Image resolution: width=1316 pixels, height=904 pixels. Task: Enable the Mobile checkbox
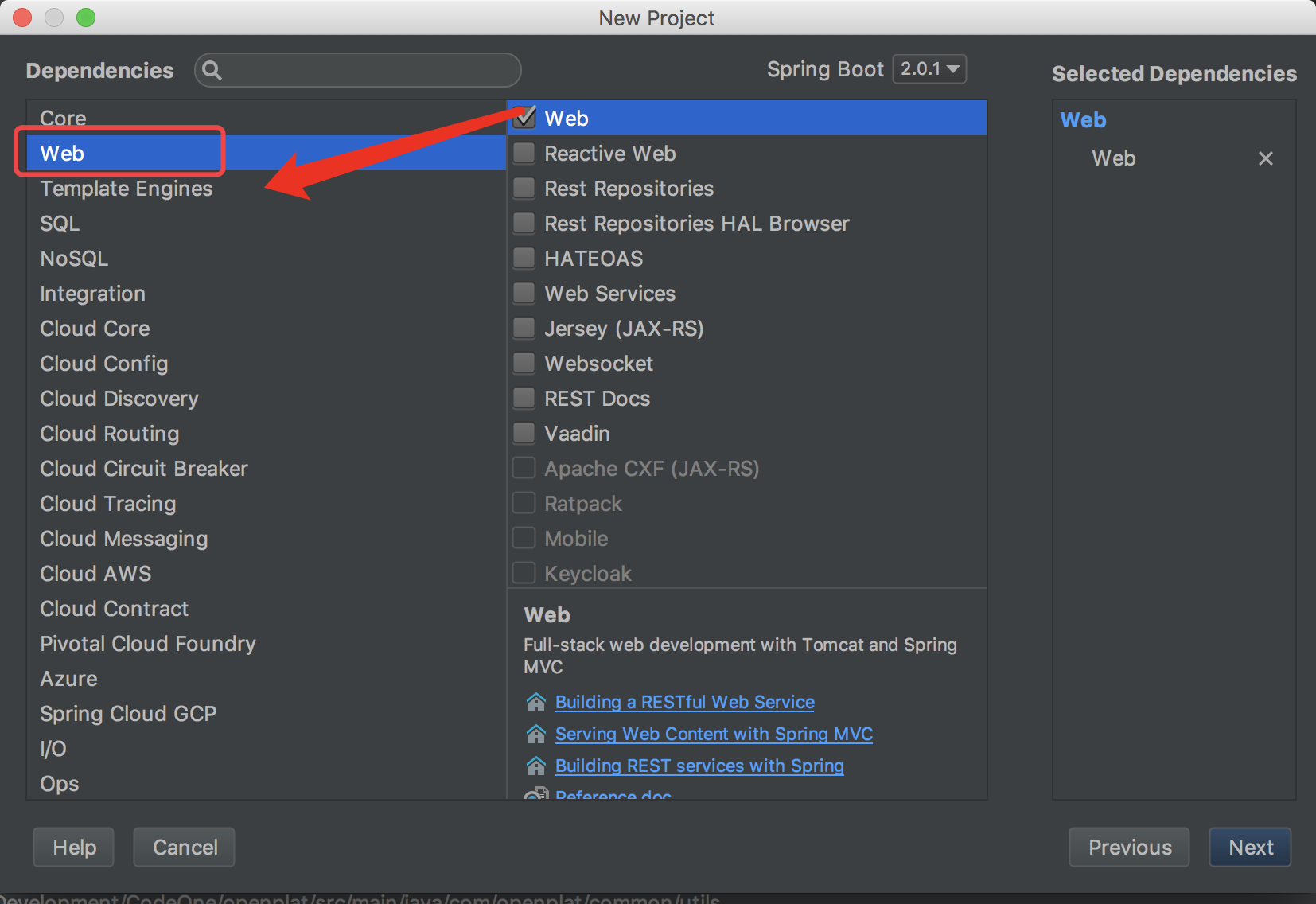(524, 538)
